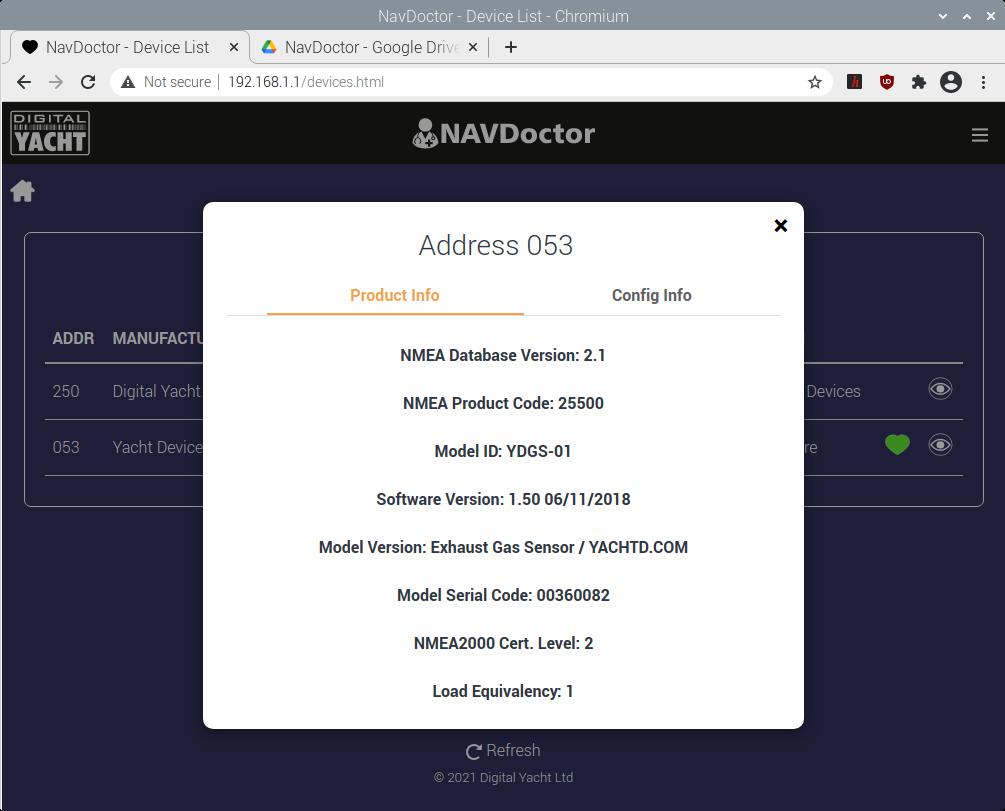Click Digital Yacht manufacturer cell
1005x811 pixels.
[157, 391]
